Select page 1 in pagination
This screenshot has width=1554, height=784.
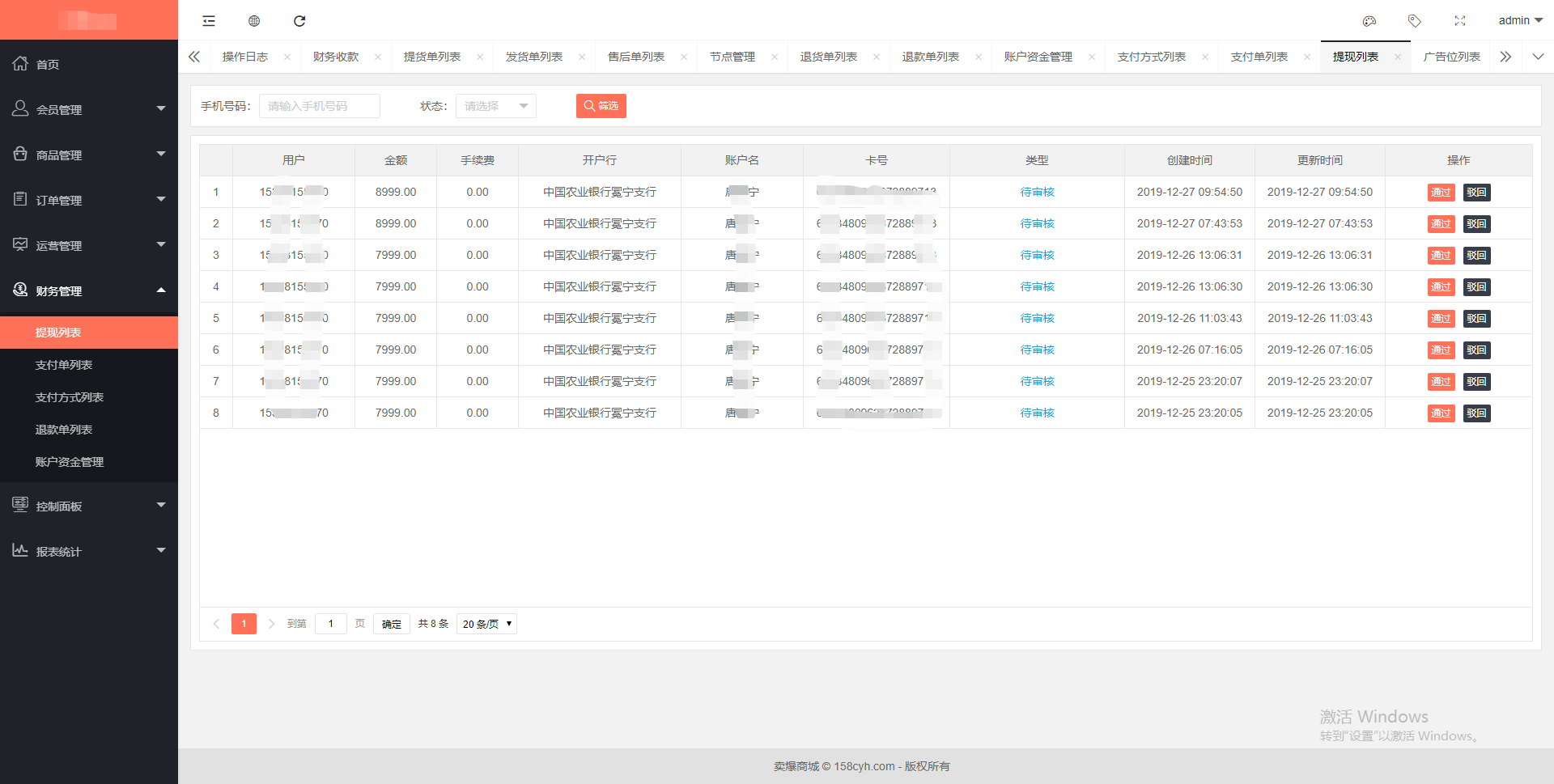[244, 624]
